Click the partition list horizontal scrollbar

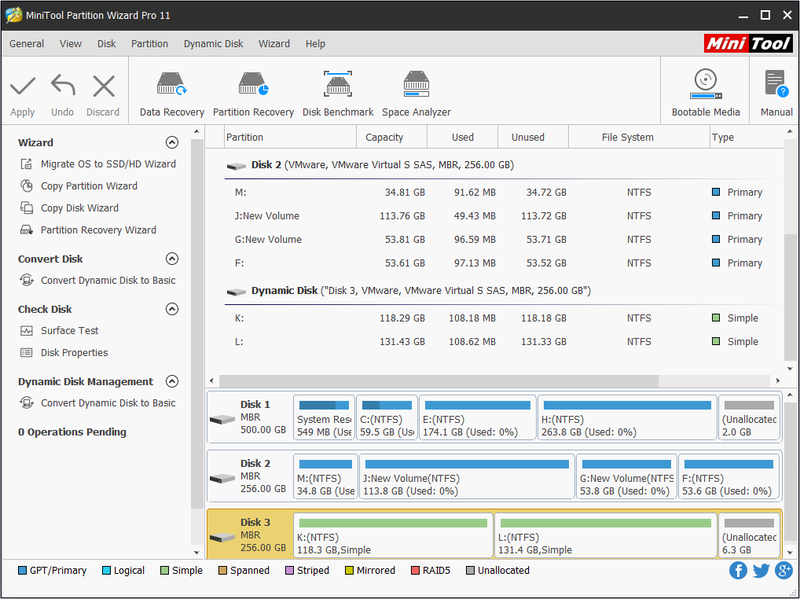pos(439,381)
